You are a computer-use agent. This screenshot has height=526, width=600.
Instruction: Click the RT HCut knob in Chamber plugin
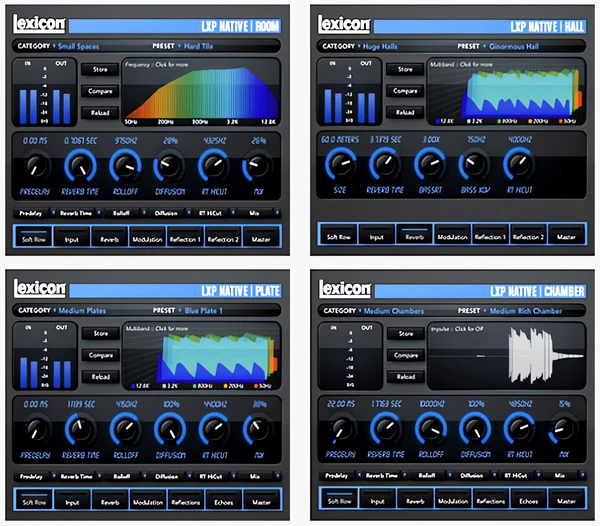click(519, 428)
